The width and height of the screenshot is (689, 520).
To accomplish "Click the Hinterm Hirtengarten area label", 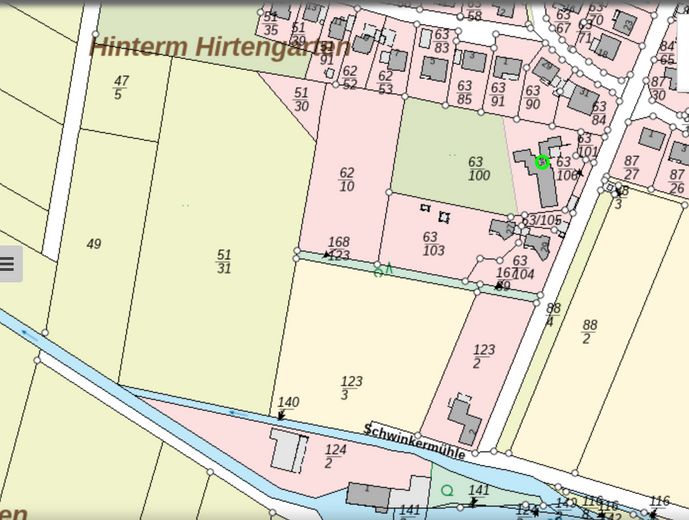I will coord(220,47).
